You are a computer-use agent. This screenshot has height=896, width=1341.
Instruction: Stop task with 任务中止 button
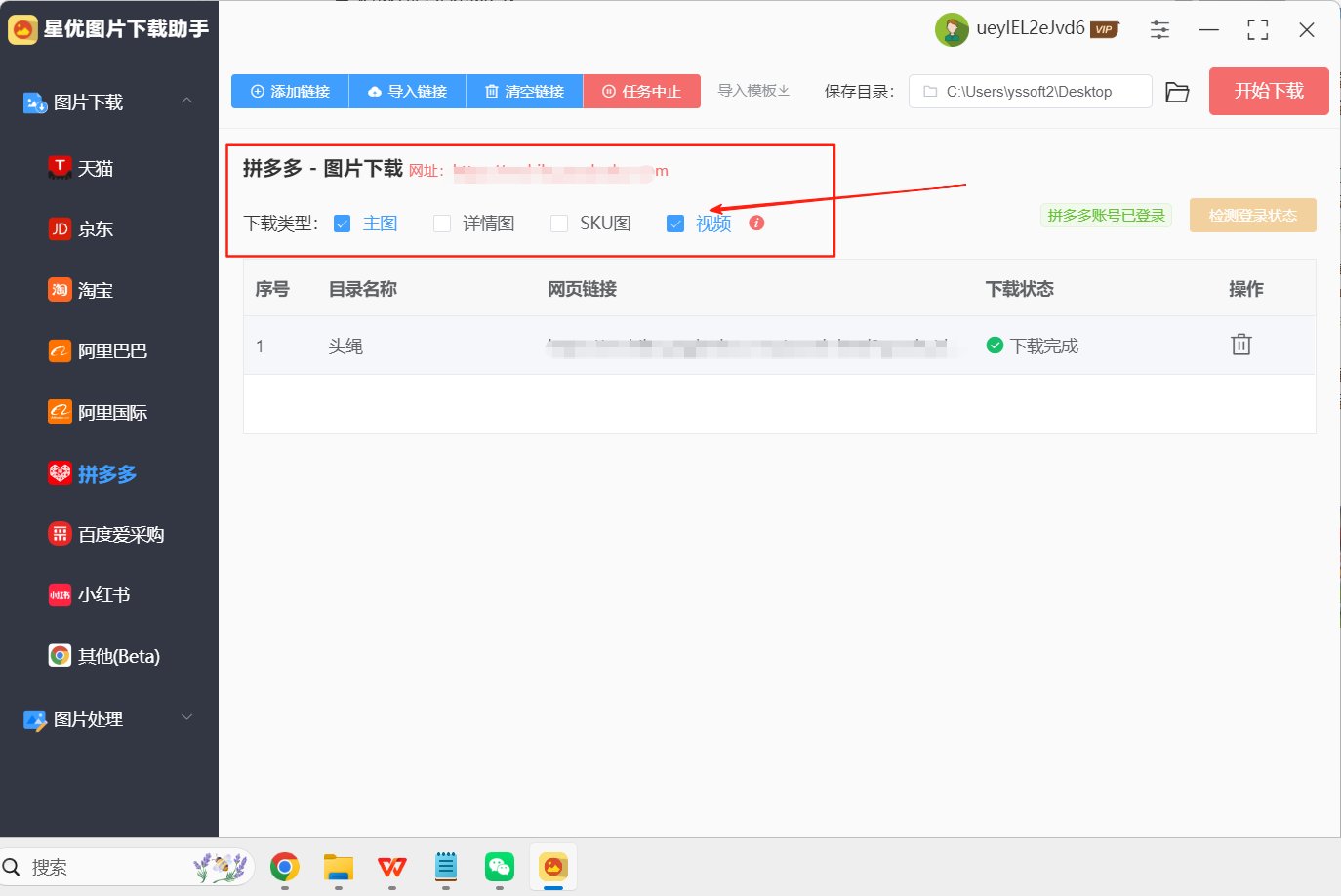click(x=641, y=91)
